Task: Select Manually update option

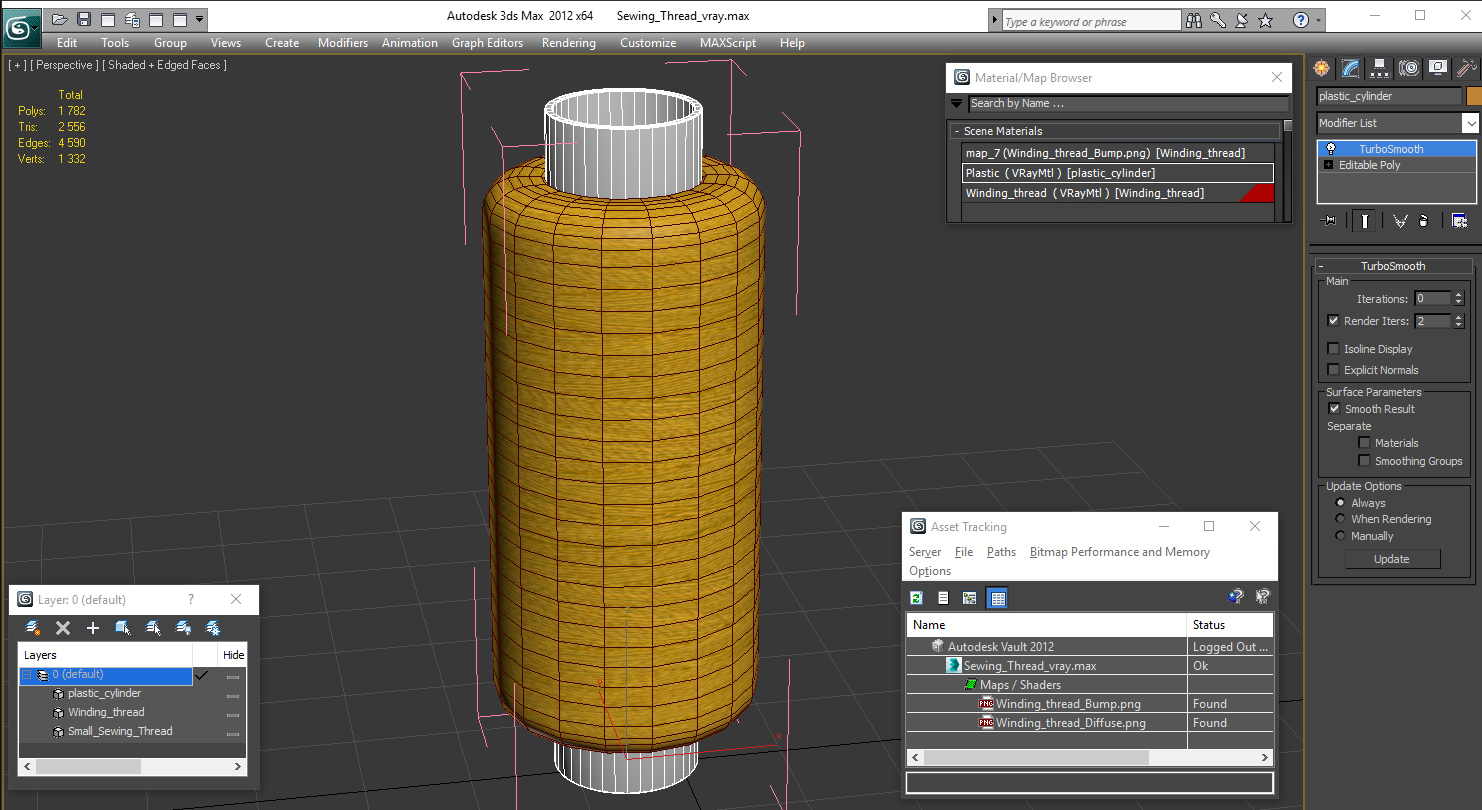Action: 1340,536
